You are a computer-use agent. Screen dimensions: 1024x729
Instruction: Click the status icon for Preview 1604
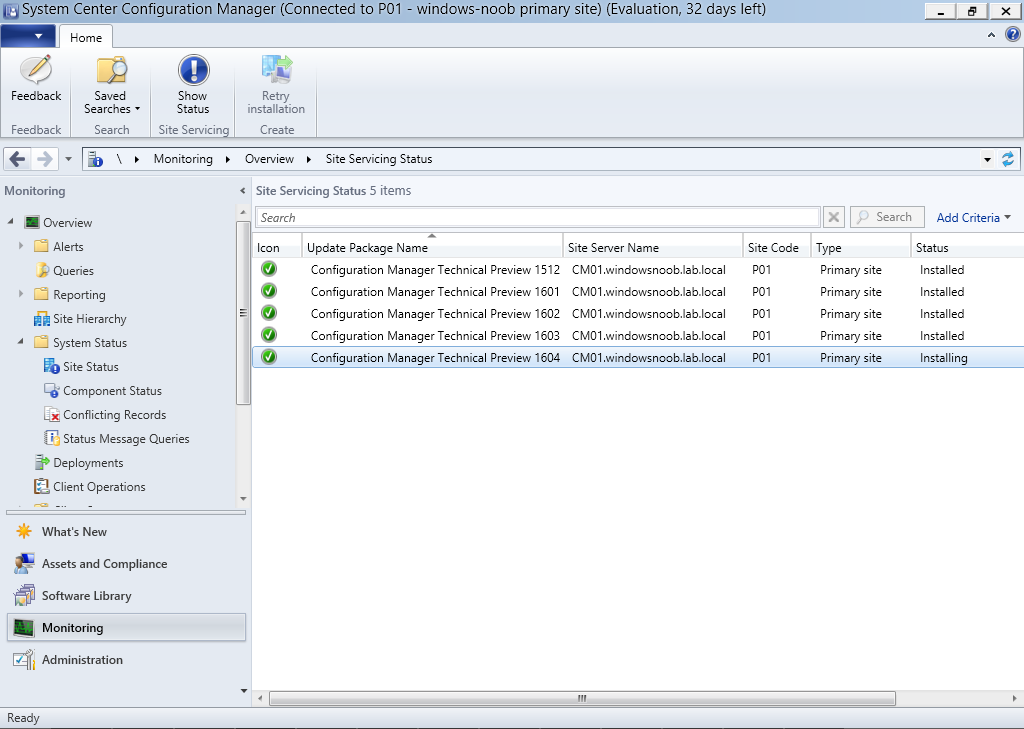click(x=269, y=357)
